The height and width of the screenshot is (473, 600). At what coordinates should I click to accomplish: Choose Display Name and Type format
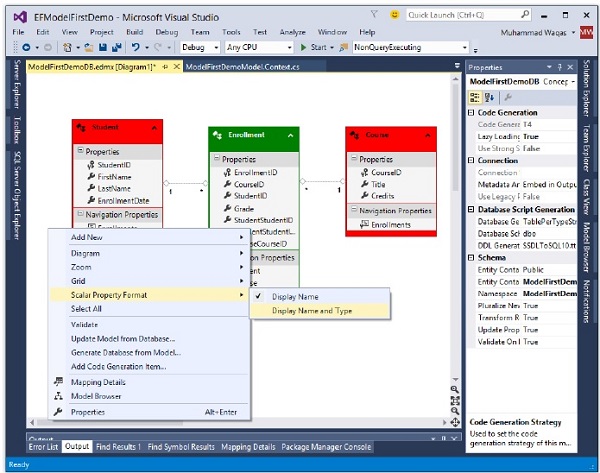point(312,311)
